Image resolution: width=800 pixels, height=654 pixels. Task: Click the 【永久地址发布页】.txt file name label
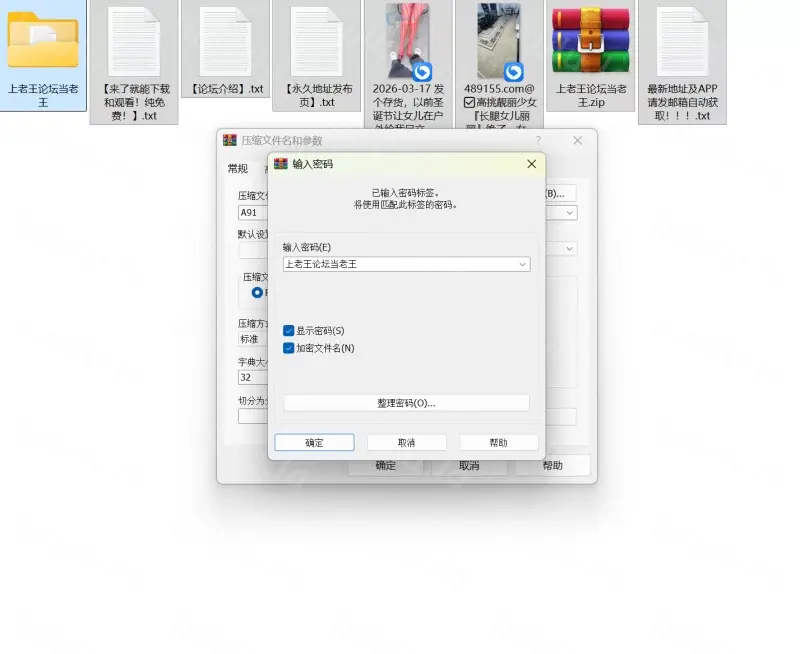(316, 95)
